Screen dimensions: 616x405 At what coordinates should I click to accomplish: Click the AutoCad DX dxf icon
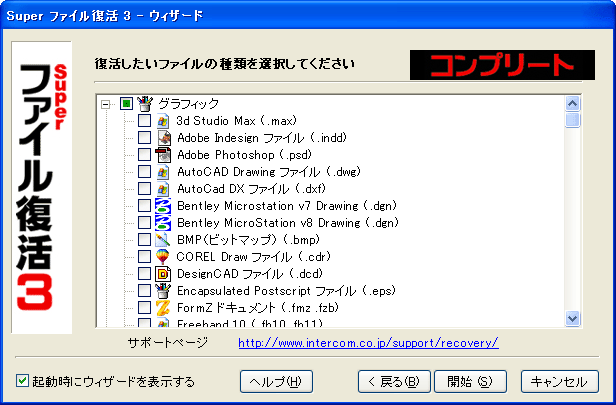coord(163,189)
